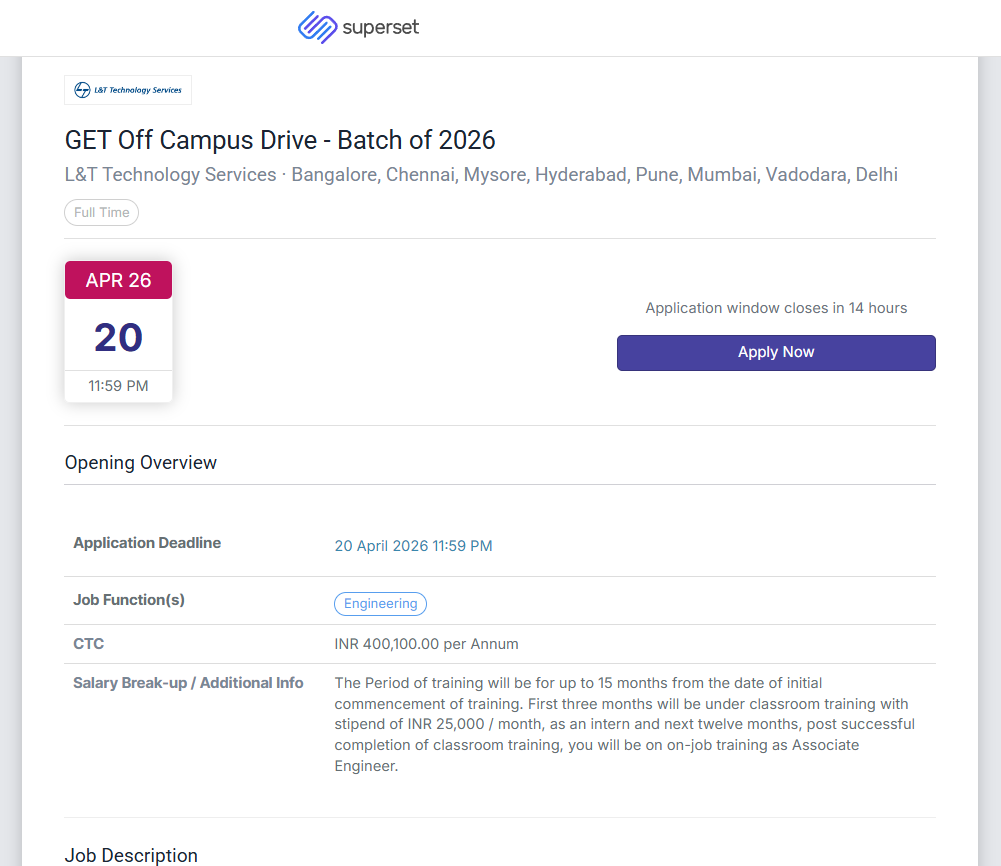Click the APR 26 calendar header

point(118,281)
